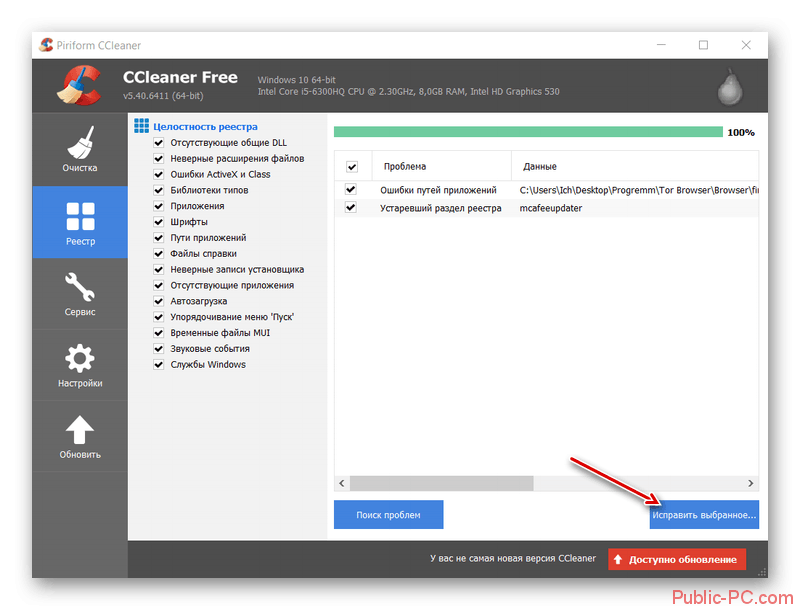Toggle the select-all checkbox in table header
The height and width of the screenshot is (610, 800).
coord(352,166)
